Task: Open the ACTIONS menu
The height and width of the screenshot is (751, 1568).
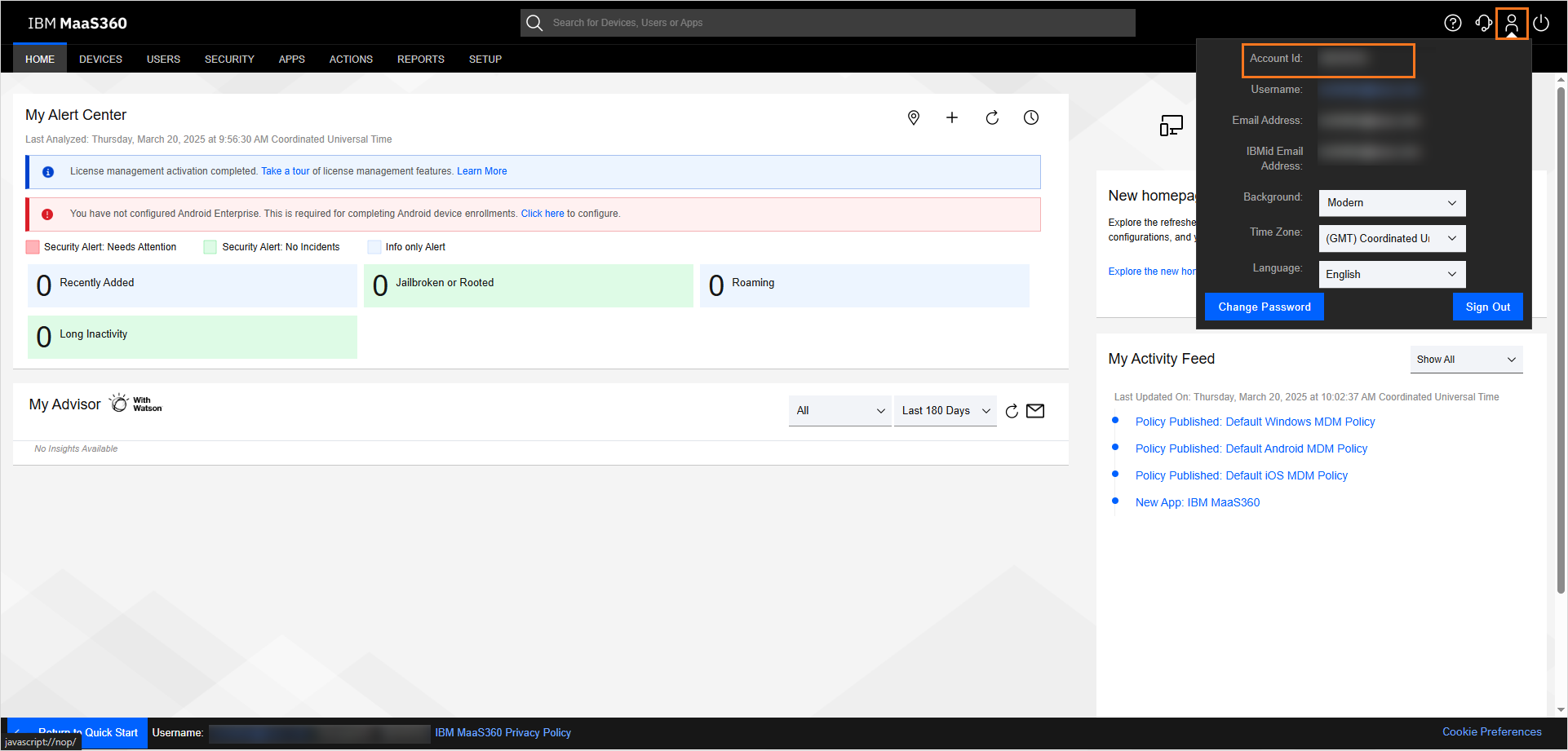Action: pos(351,59)
